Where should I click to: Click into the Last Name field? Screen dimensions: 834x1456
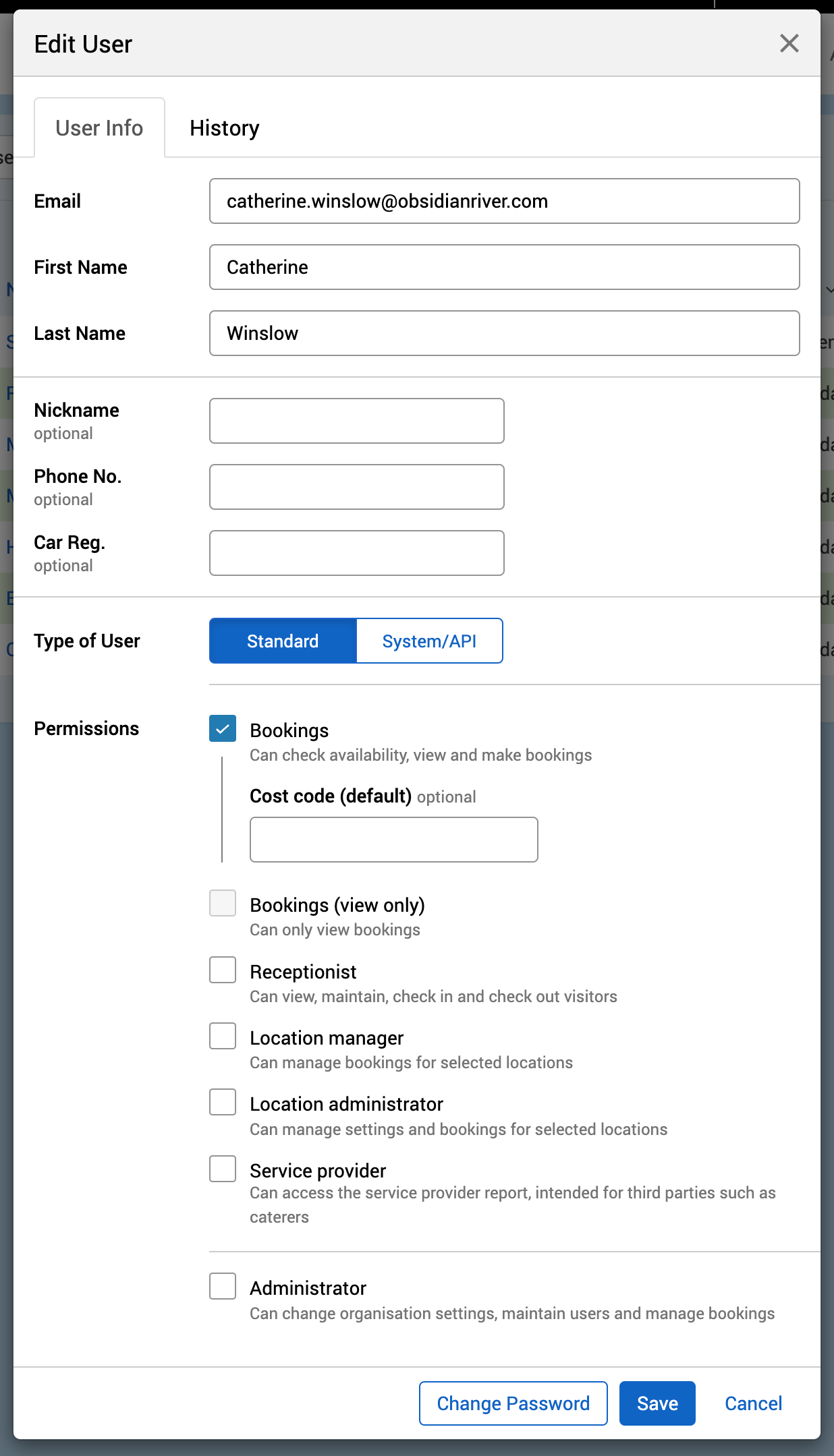(504, 333)
